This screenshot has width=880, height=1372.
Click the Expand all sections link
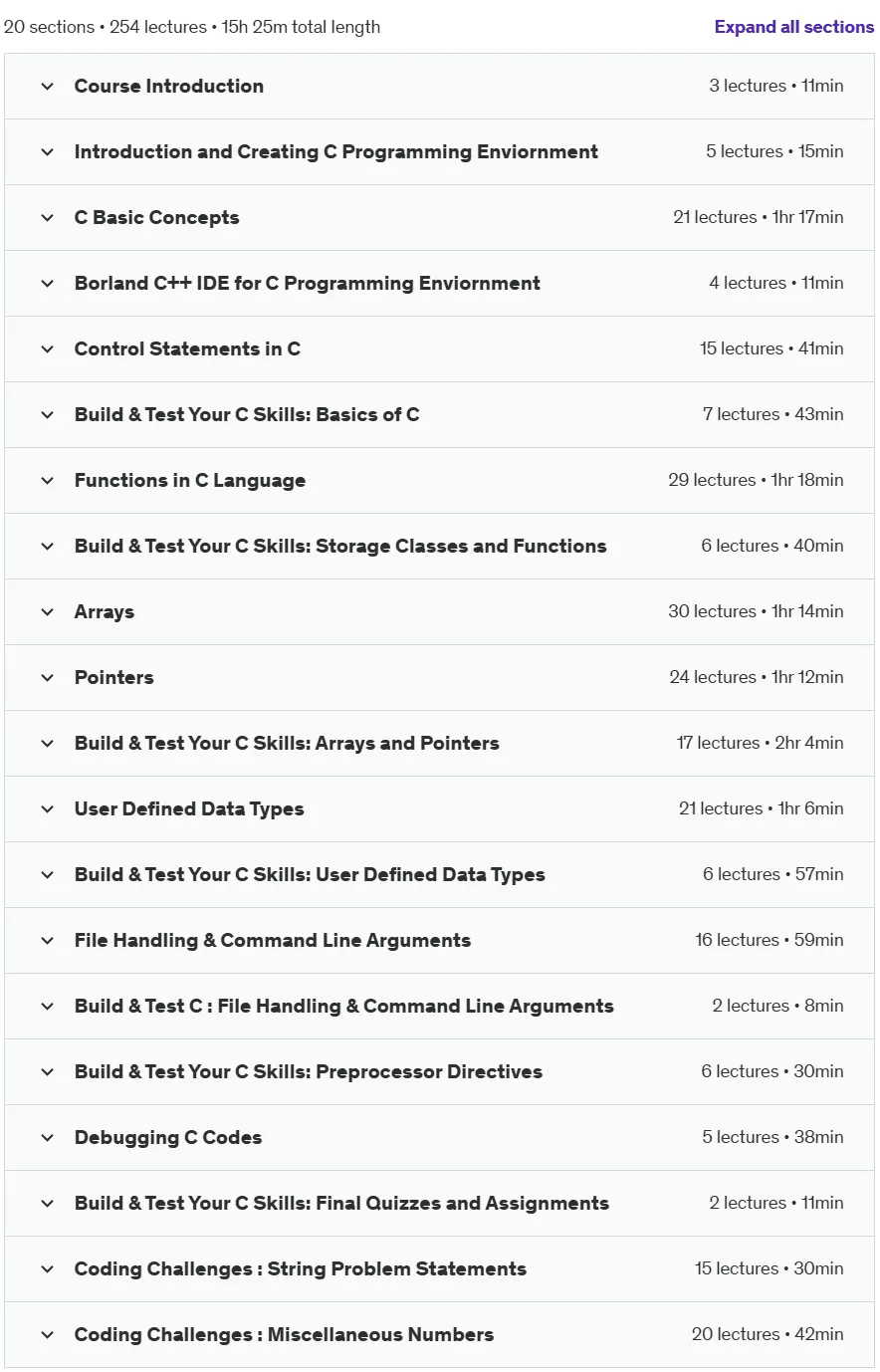click(x=793, y=27)
